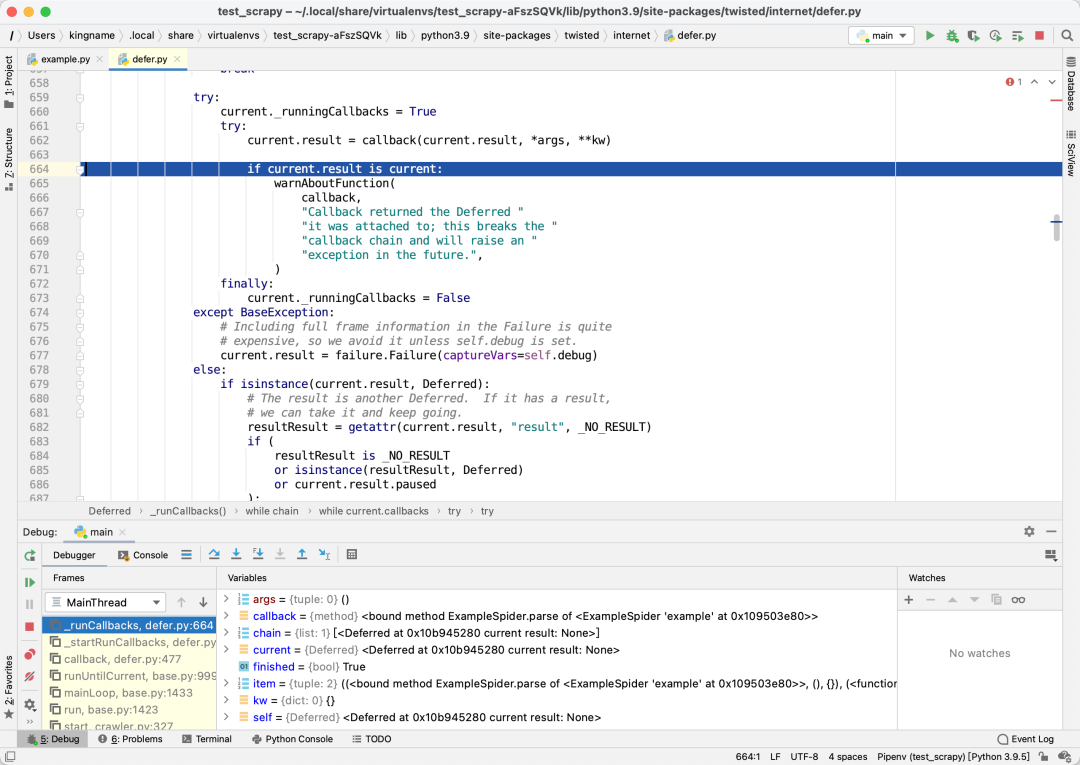The height and width of the screenshot is (765, 1080).
Task: Resume program in the debug sidebar
Action: 30,583
